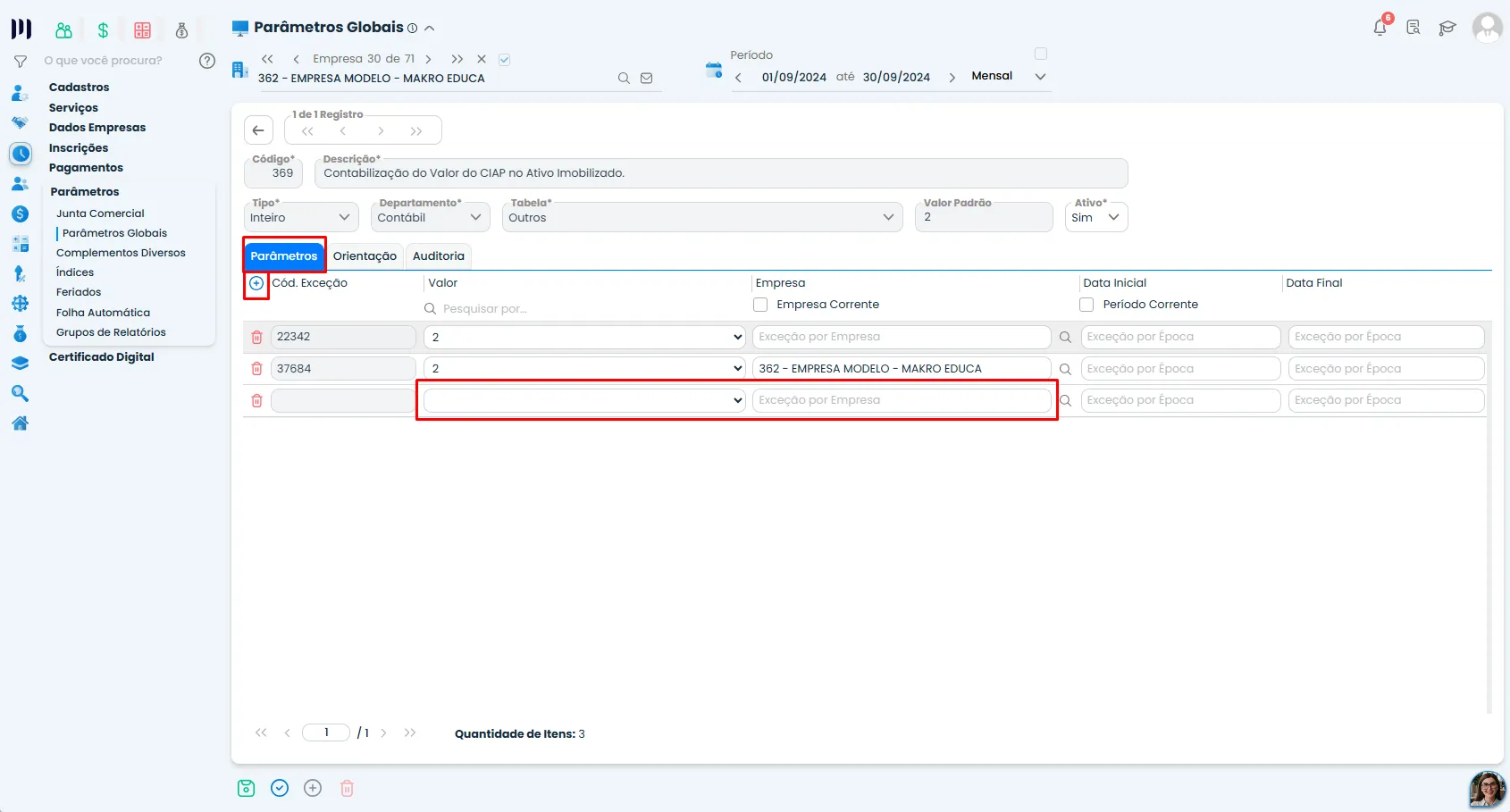This screenshot has width=1510, height=812.
Task: Toggle the checkbox next to Empresa 30 de 71
Action: (x=505, y=60)
